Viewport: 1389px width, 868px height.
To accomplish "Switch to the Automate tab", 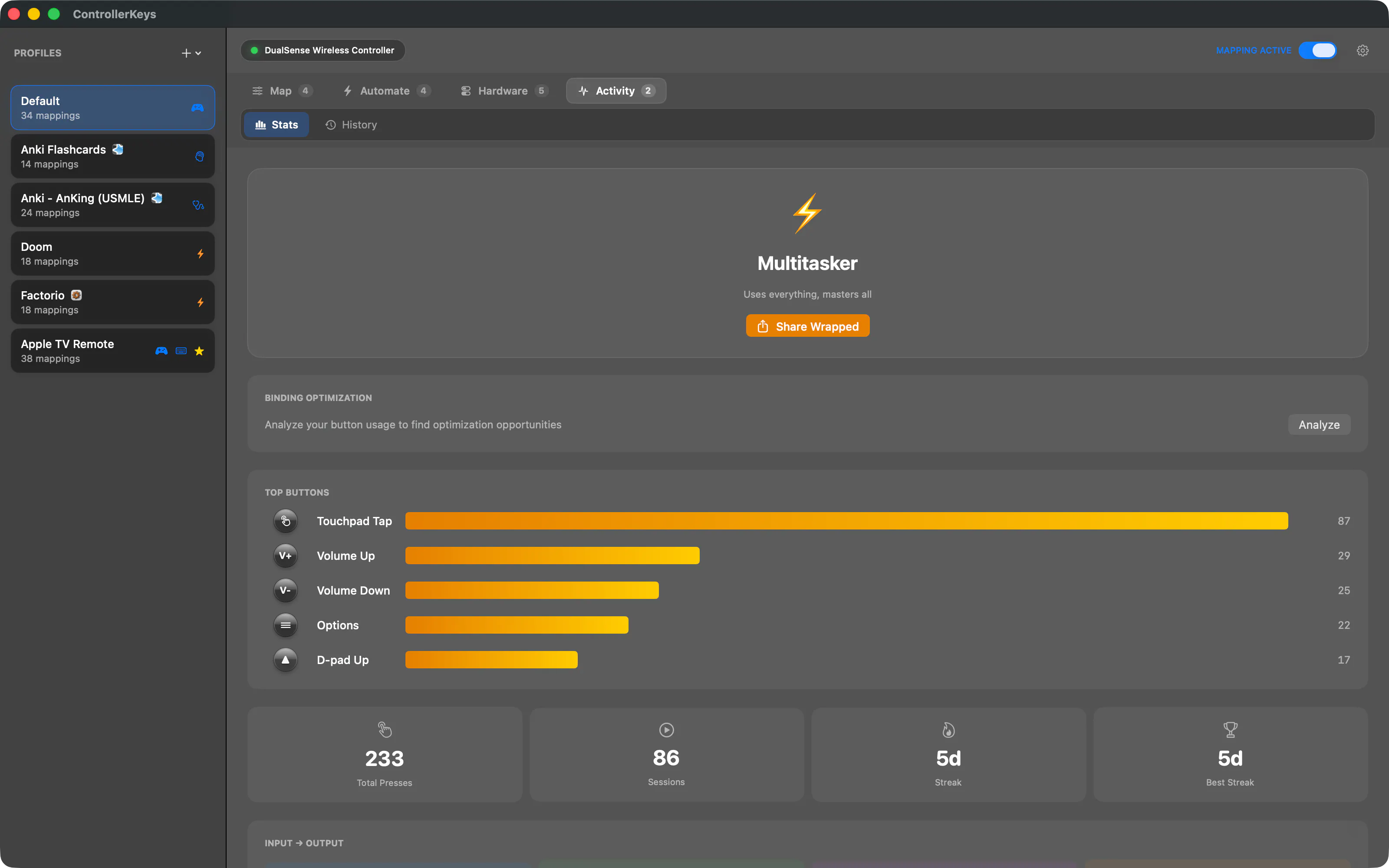I will (x=386, y=91).
